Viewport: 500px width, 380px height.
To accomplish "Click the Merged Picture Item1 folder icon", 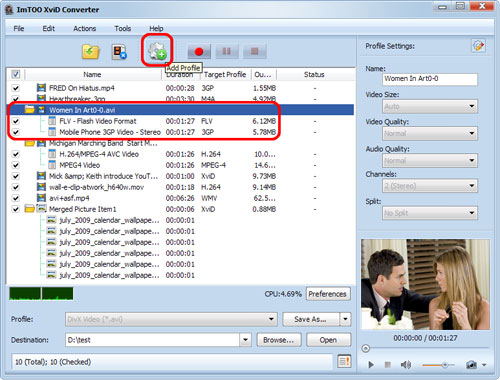I will 30,209.
